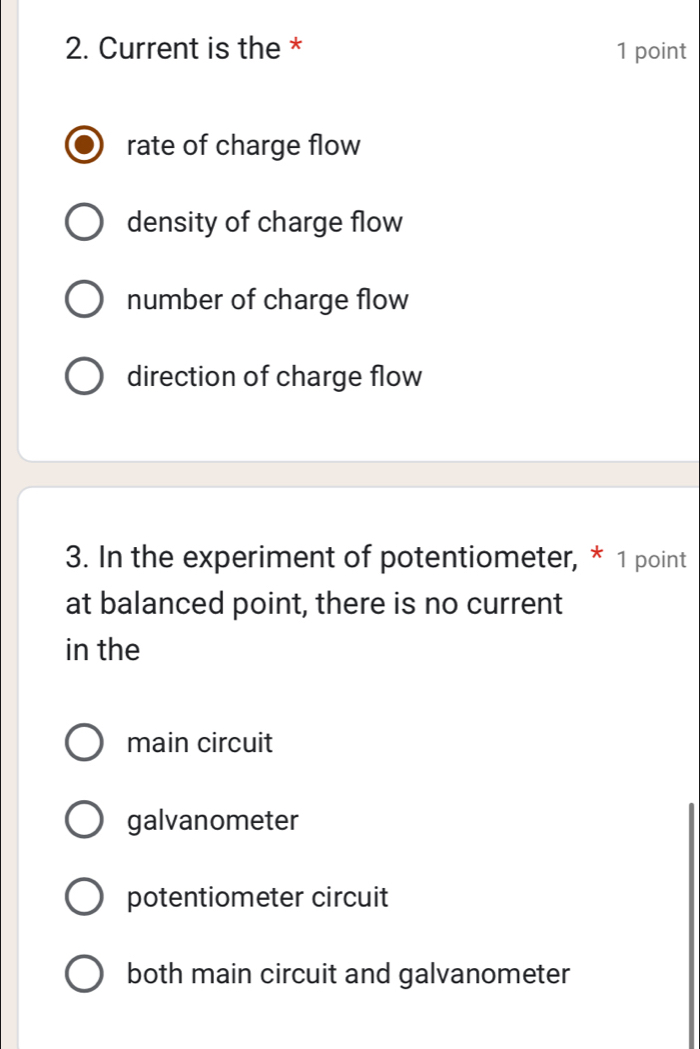
Task: Select the 'rate of charge flow' radio button
Action: (x=84, y=146)
